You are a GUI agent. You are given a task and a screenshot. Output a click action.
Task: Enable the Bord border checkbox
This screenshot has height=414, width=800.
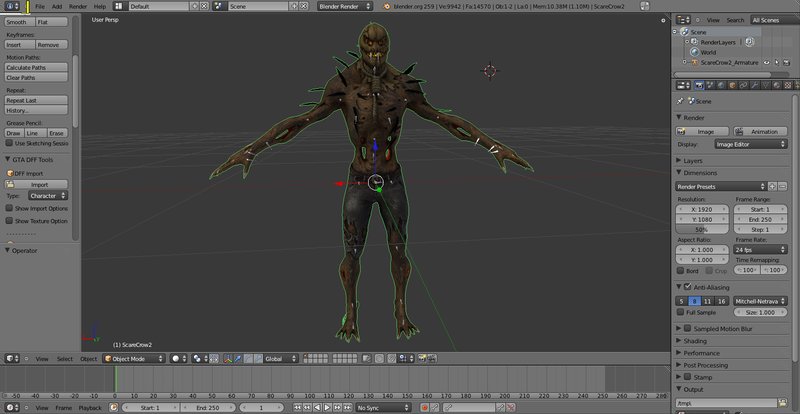point(680,271)
